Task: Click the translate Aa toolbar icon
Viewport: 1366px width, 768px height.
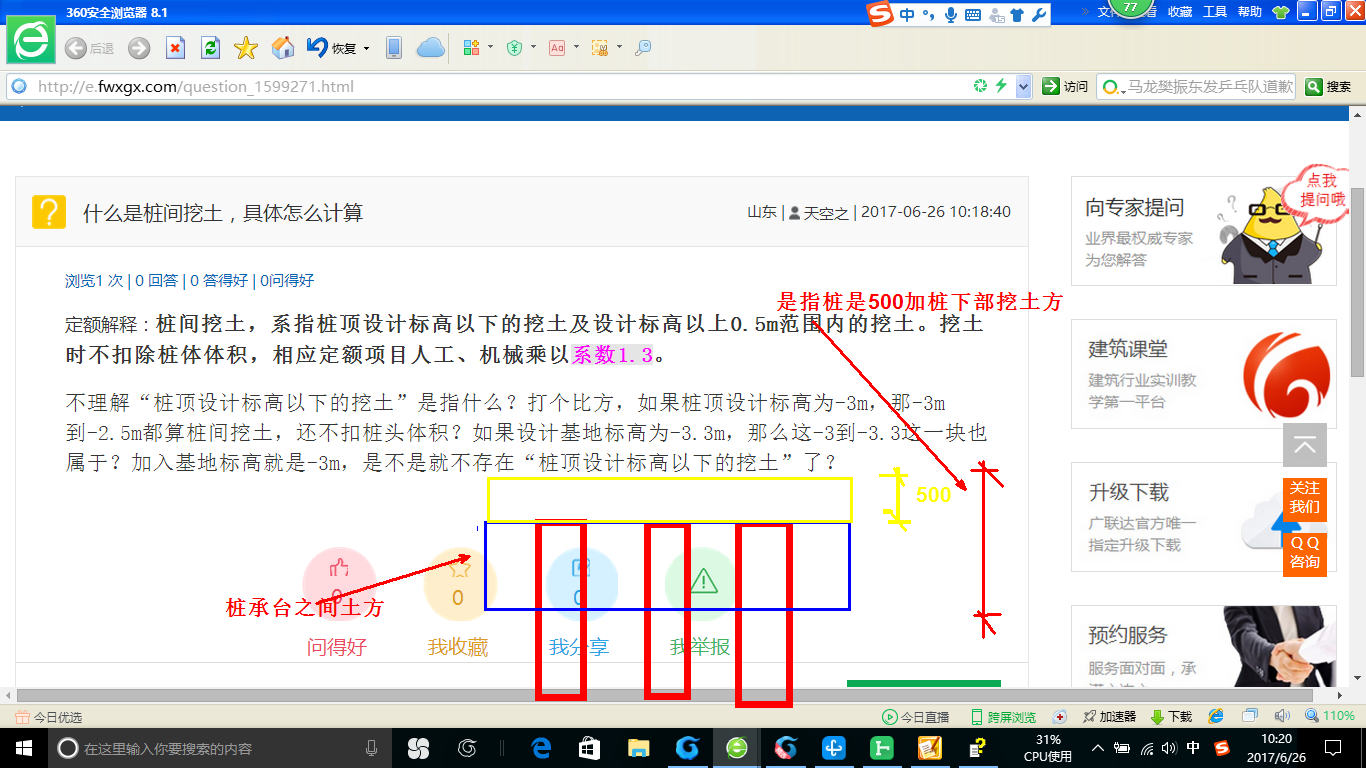Action: 557,48
